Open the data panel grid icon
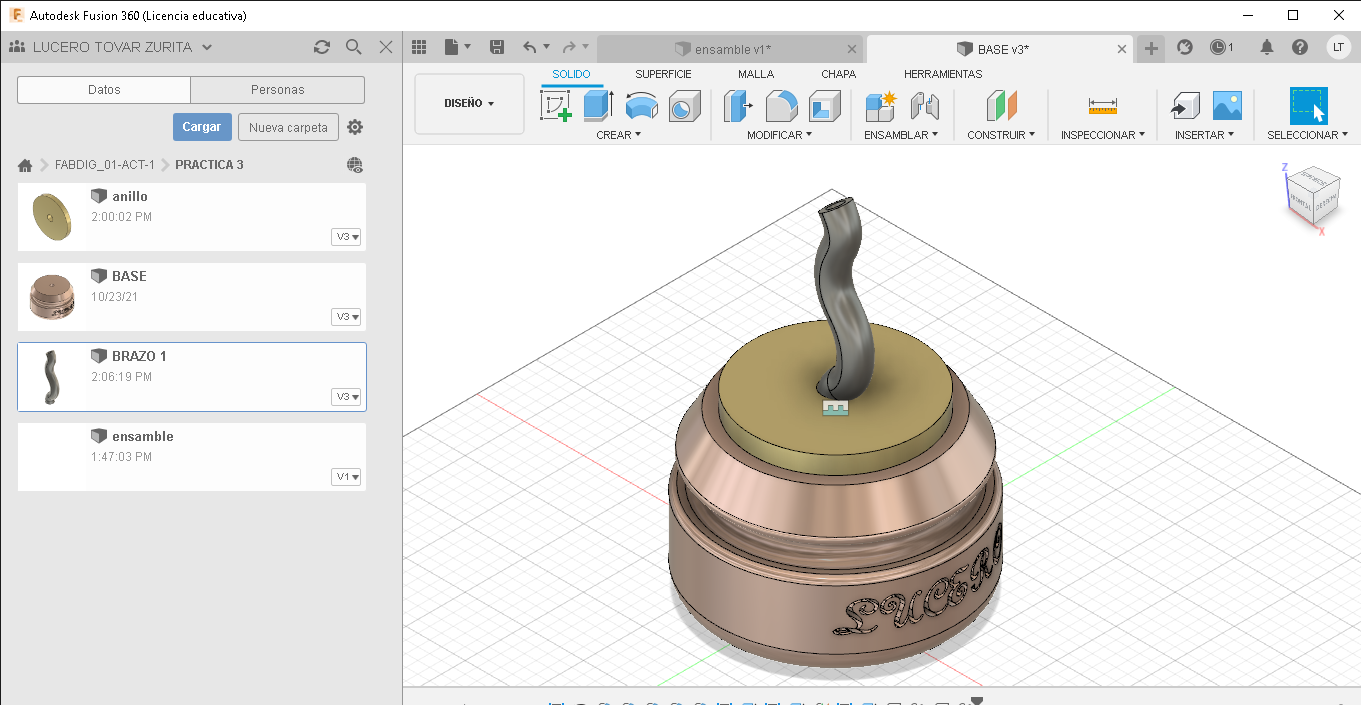Viewport: 1361px width, 705px height. coord(419,47)
